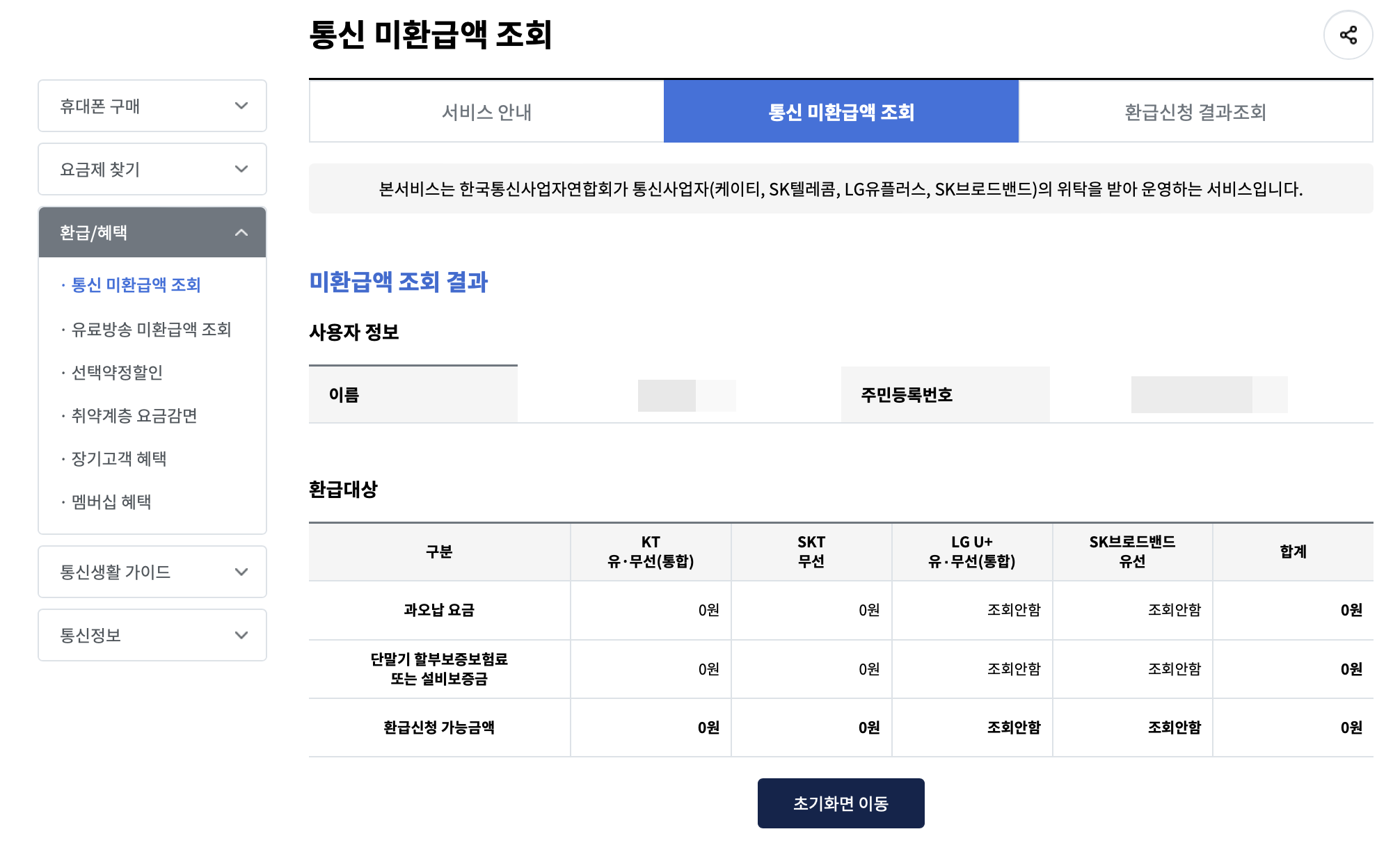Click the 장기고객 혜택 sidebar item
The image size is (1393, 868).
119,459
